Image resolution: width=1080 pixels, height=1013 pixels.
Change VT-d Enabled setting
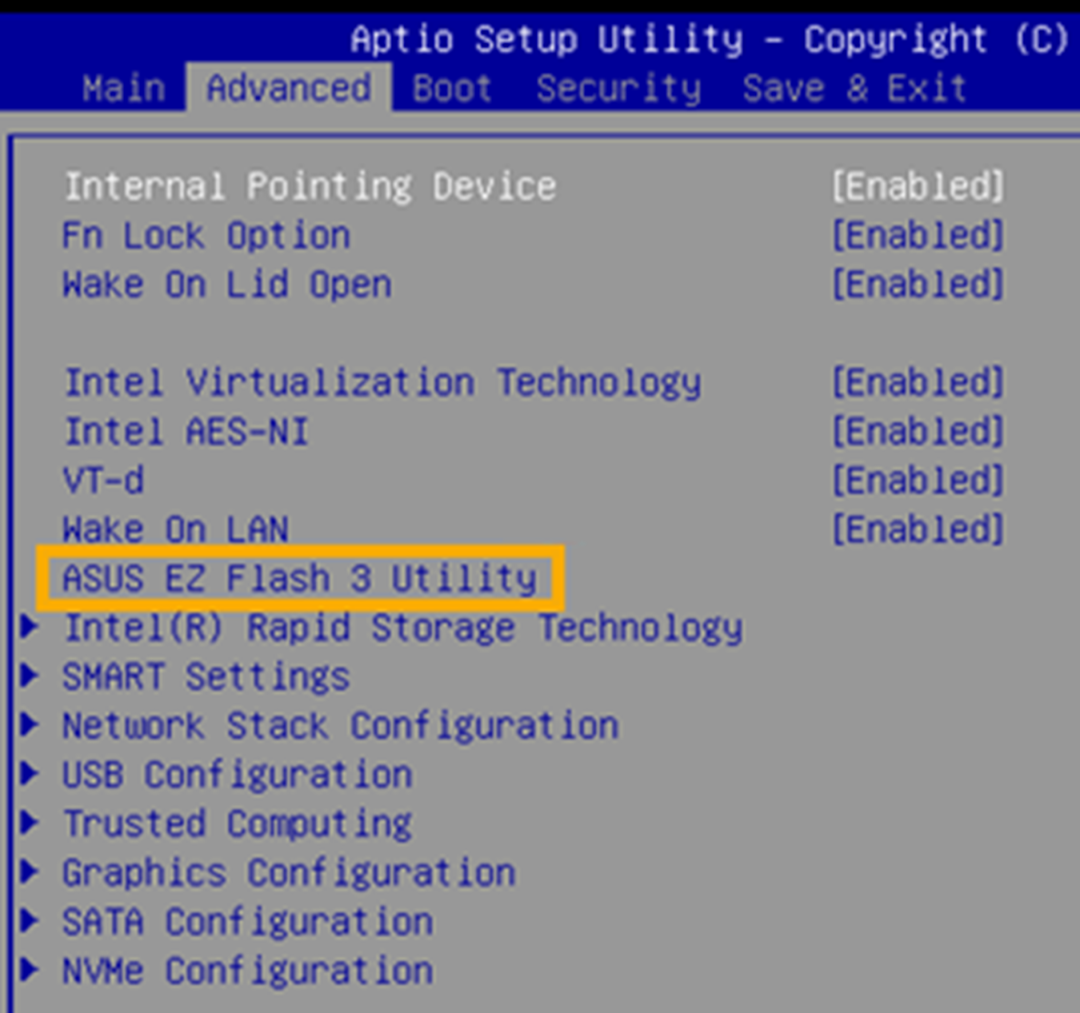(917, 480)
